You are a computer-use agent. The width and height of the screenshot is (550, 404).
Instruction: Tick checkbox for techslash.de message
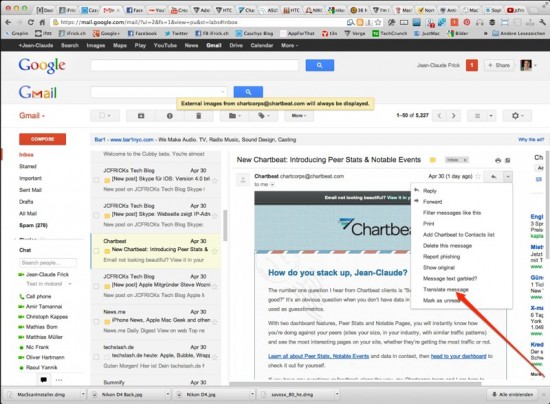pyautogui.click(x=96, y=357)
